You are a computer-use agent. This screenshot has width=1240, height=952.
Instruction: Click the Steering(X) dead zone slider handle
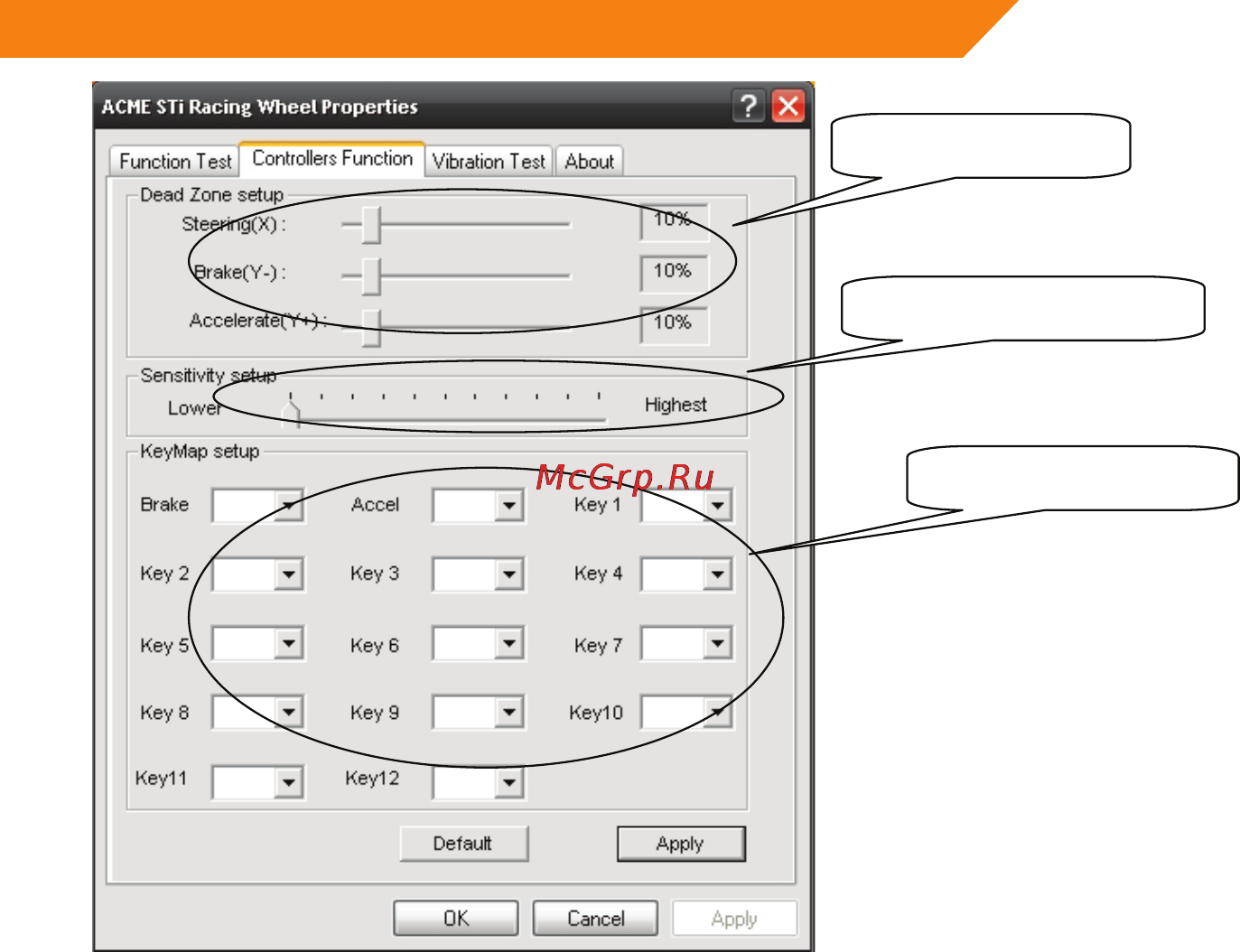click(371, 225)
